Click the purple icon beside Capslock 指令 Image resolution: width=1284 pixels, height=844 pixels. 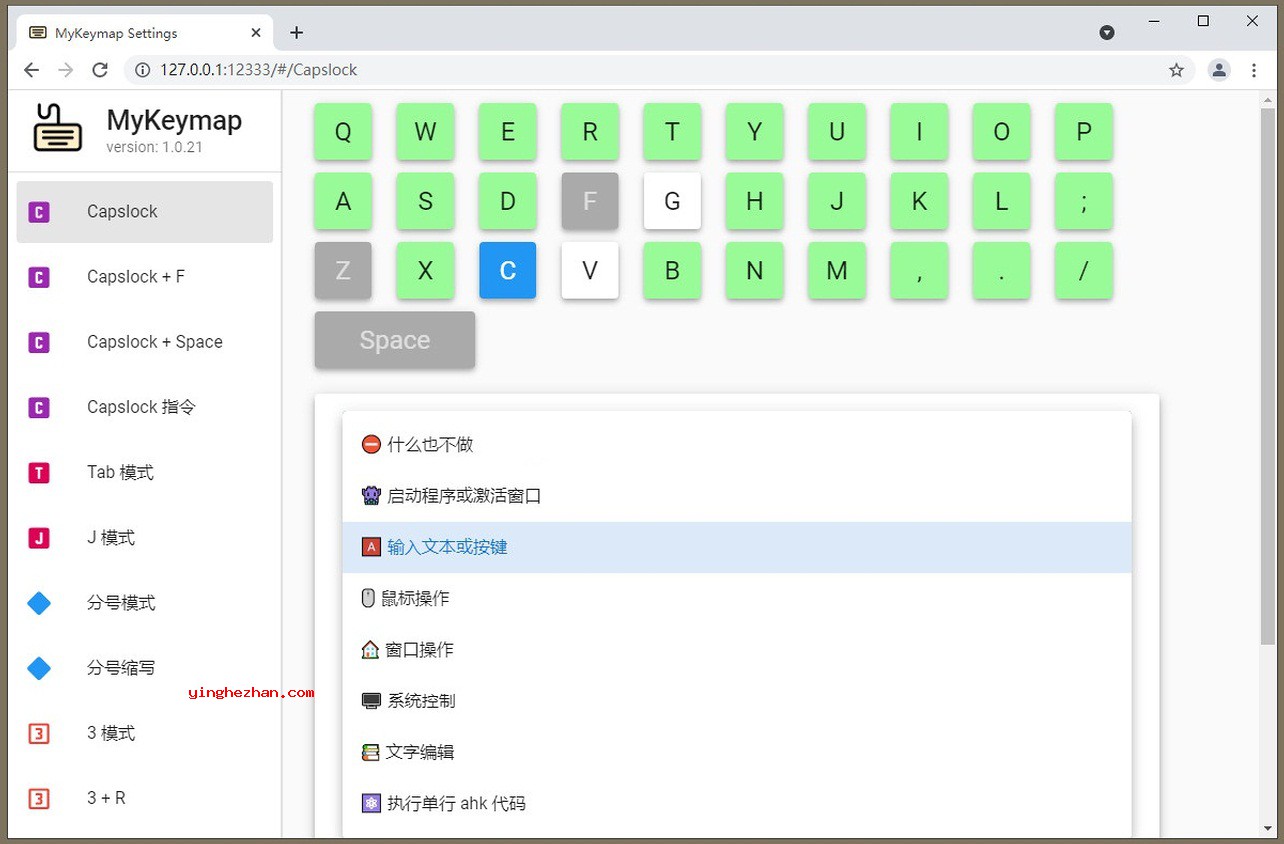pyautogui.click(x=39, y=407)
